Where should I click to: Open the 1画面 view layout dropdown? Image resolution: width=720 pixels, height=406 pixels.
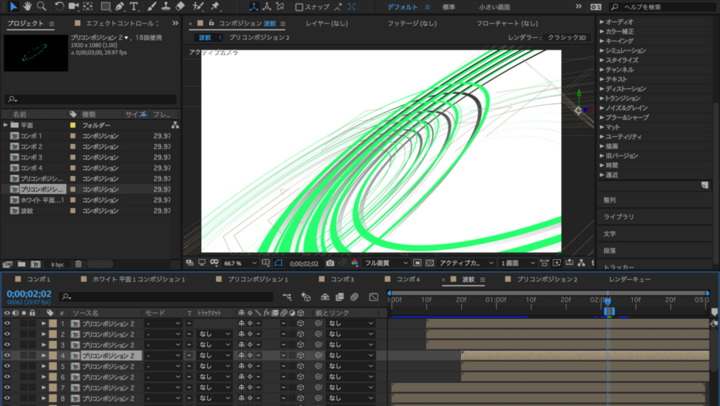[x=518, y=263]
